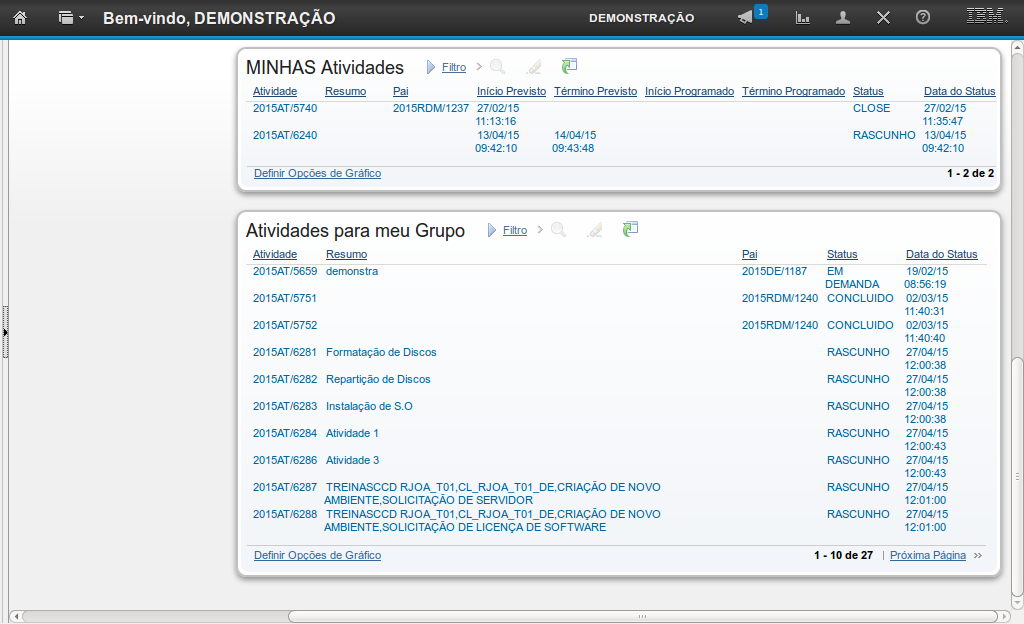
Task: Open the Go To applications menu
Action: [70, 18]
